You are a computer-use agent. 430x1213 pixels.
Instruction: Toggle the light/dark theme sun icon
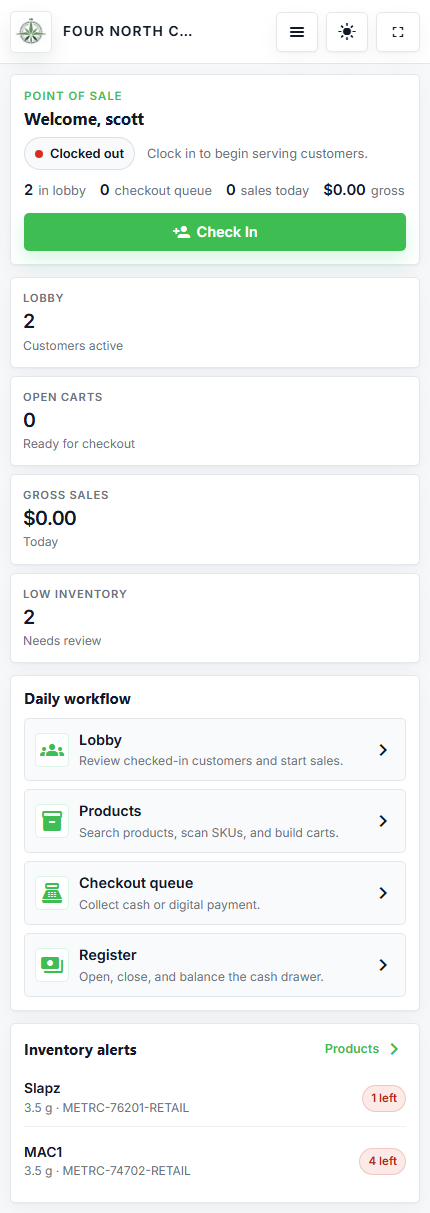pyautogui.click(x=347, y=32)
